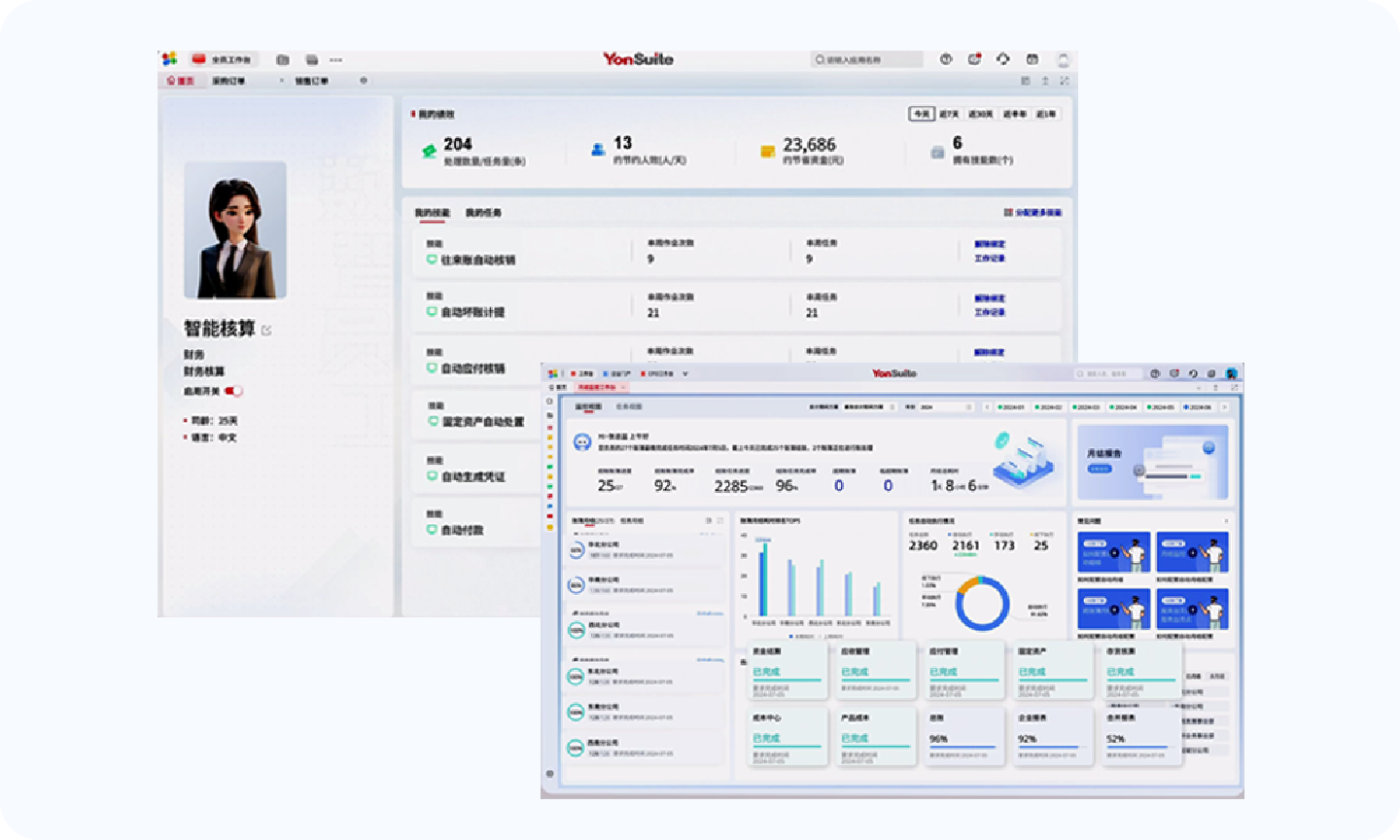The height and width of the screenshot is (840, 1400).
Task: Click the notification icon with red badge
Action: click(974, 59)
